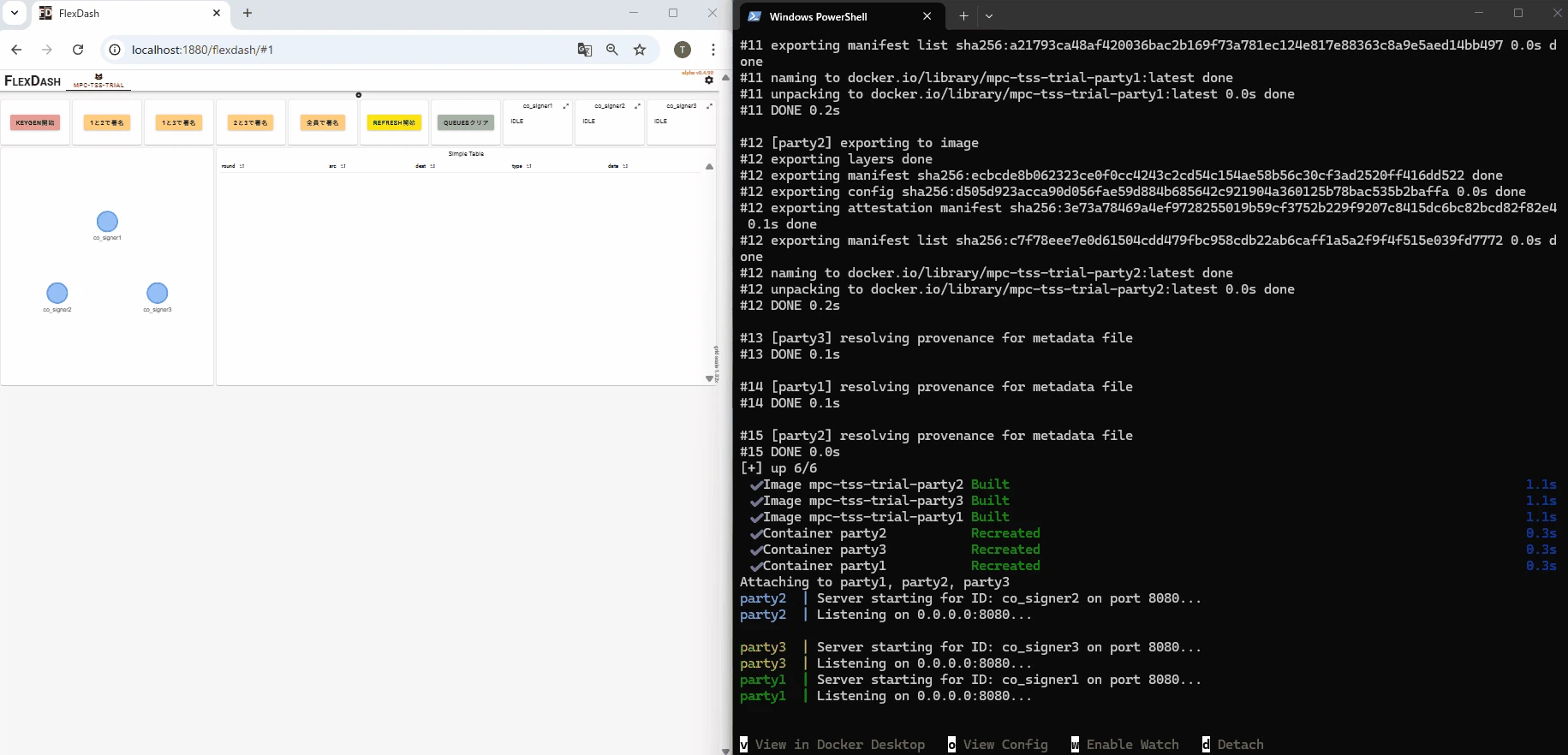Sort Simple Table by round column
This screenshot has width=1568, height=755.
click(x=232, y=166)
